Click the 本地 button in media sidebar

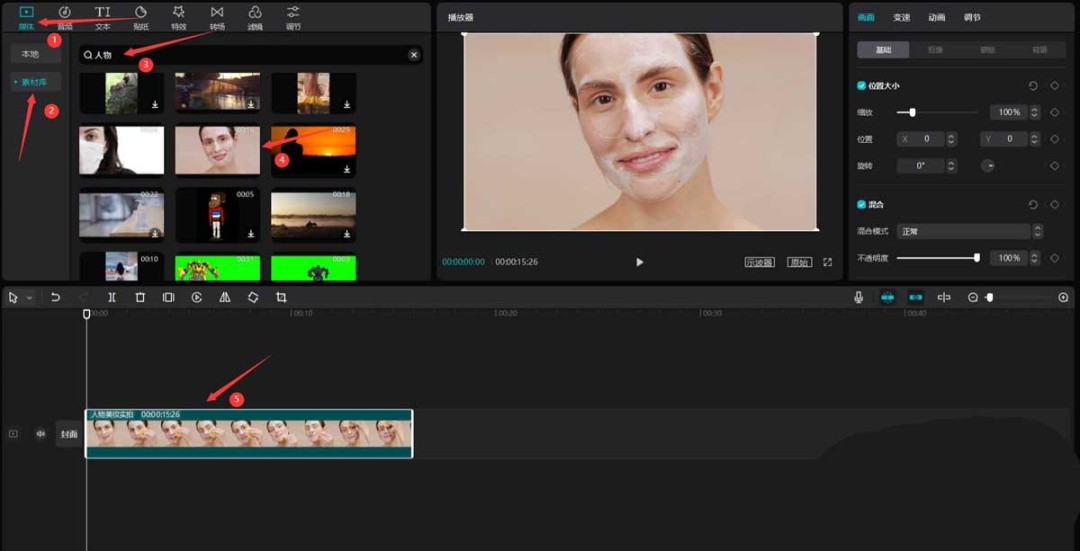[x=30, y=54]
